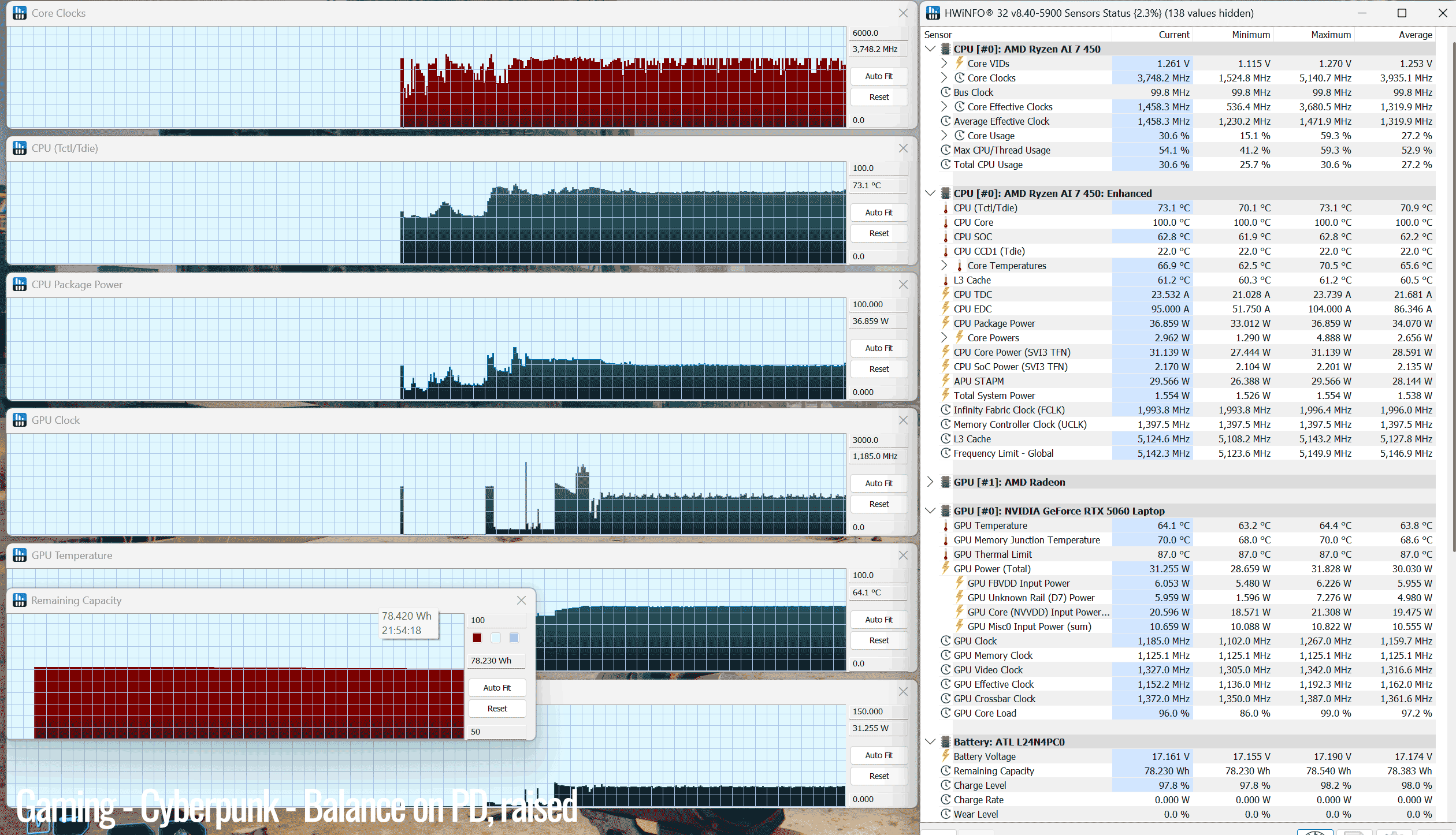Click the thermometer icon next to CPU (Tctl/Tdie)
This screenshot has height=835, width=1456.
[946, 208]
